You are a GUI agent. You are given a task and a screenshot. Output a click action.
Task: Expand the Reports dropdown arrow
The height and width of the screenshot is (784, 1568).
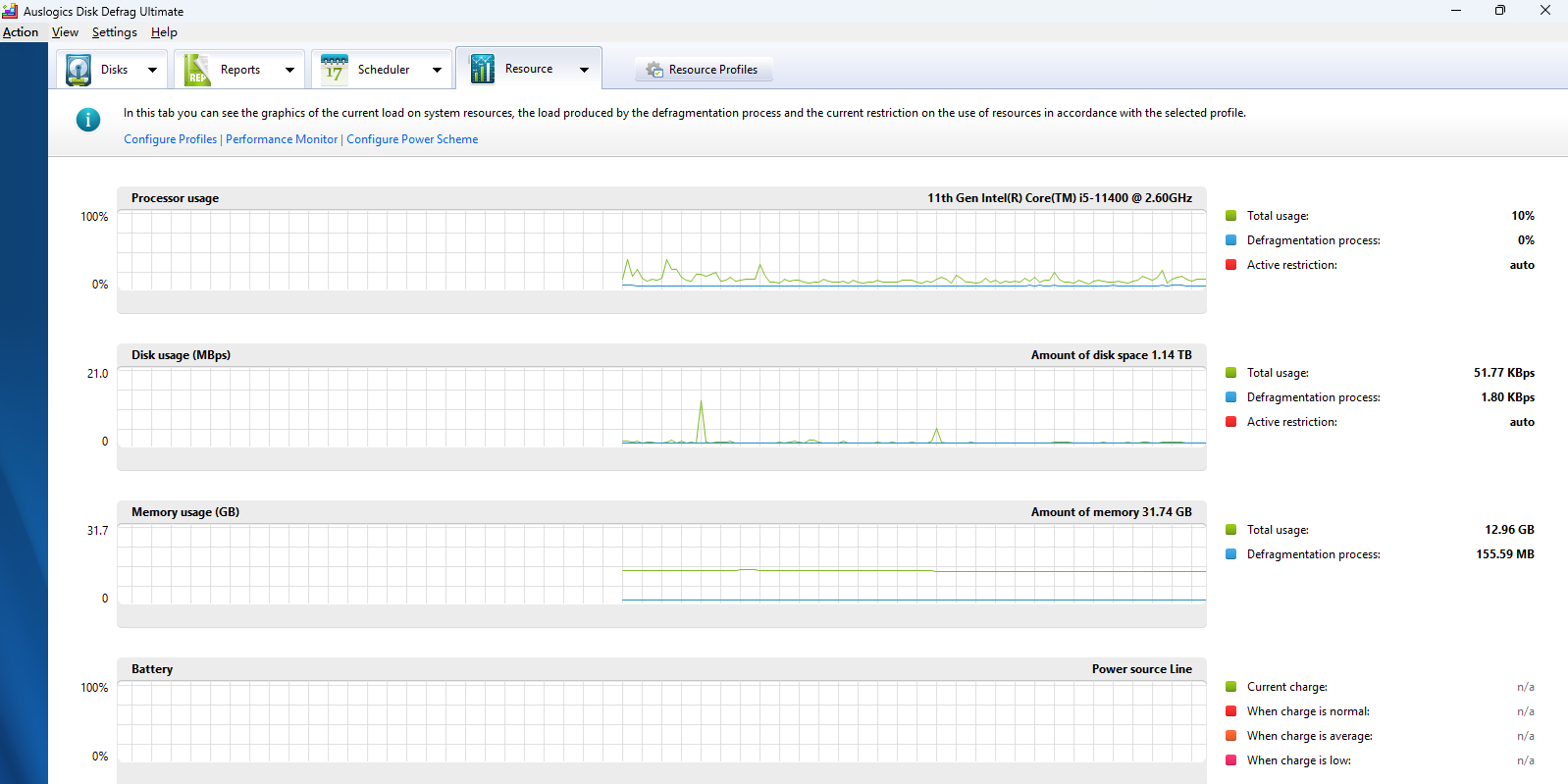pyautogui.click(x=289, y=70)
